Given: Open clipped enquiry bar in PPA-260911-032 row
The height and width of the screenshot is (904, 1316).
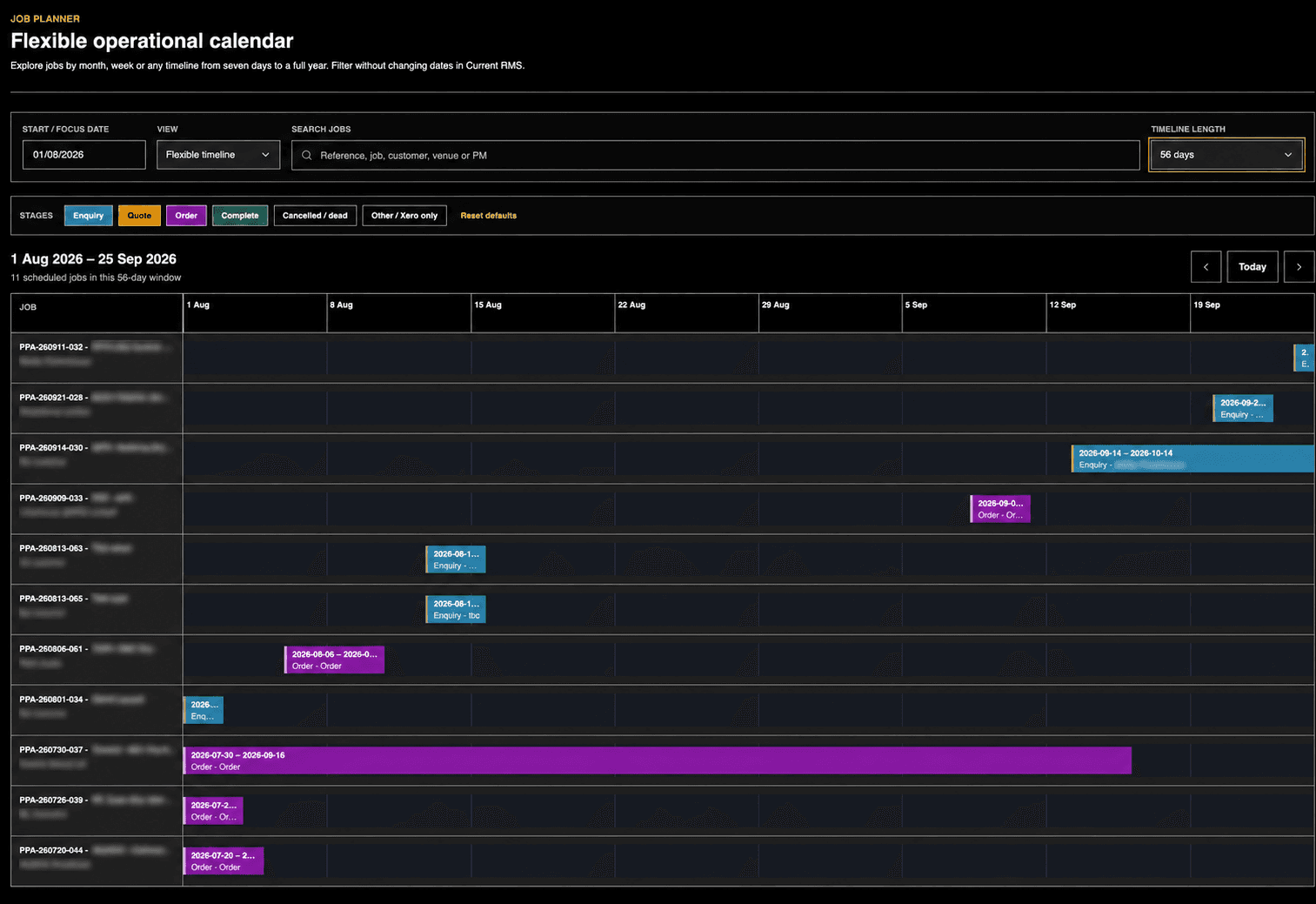Looking at the screenshot, I should [1304, 358].
